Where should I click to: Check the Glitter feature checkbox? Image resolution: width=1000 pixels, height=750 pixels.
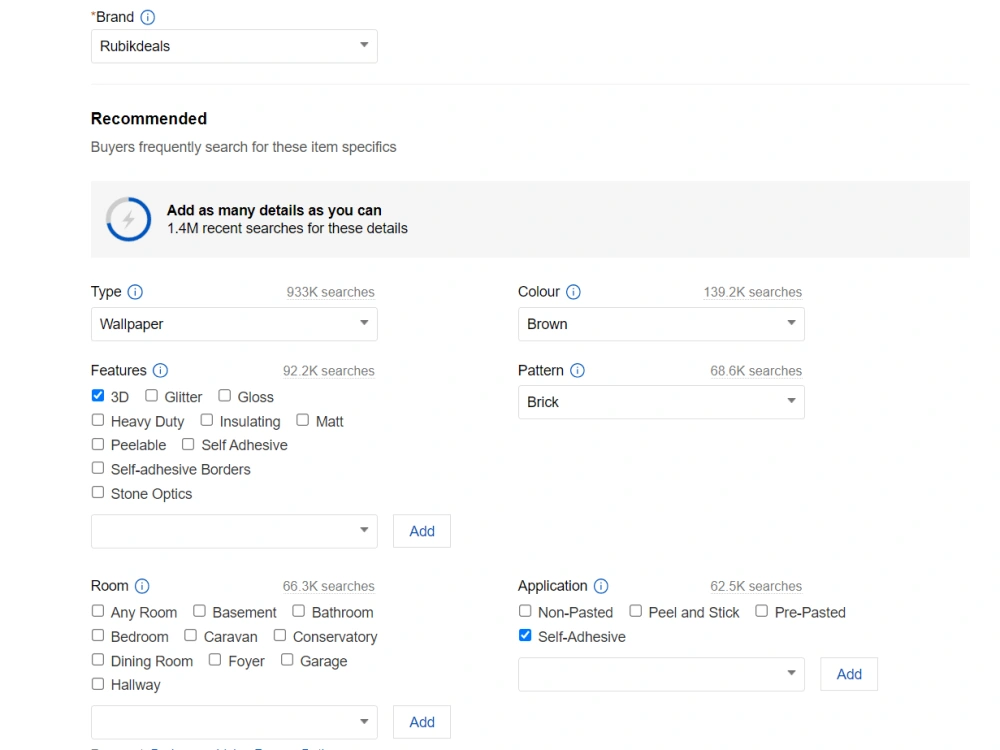tap(151, 395)
